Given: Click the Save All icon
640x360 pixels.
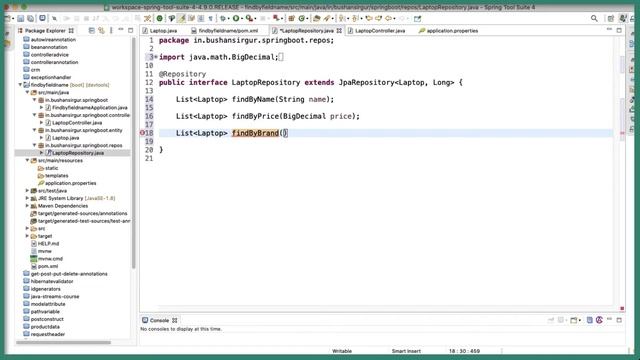Looking at the screenshot, I should click(31, 18).
